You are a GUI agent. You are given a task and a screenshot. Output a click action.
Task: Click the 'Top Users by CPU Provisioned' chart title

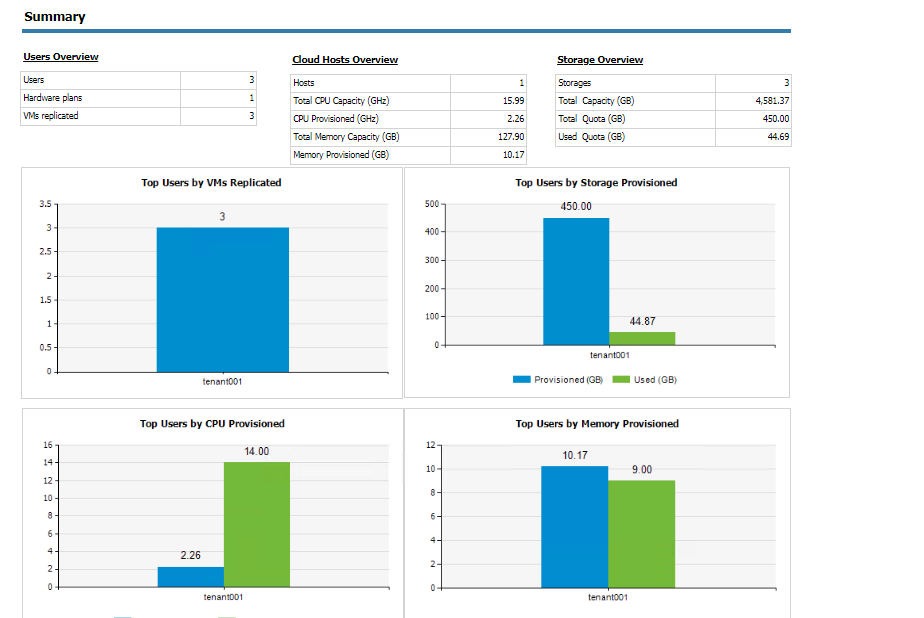coord(212,424)
